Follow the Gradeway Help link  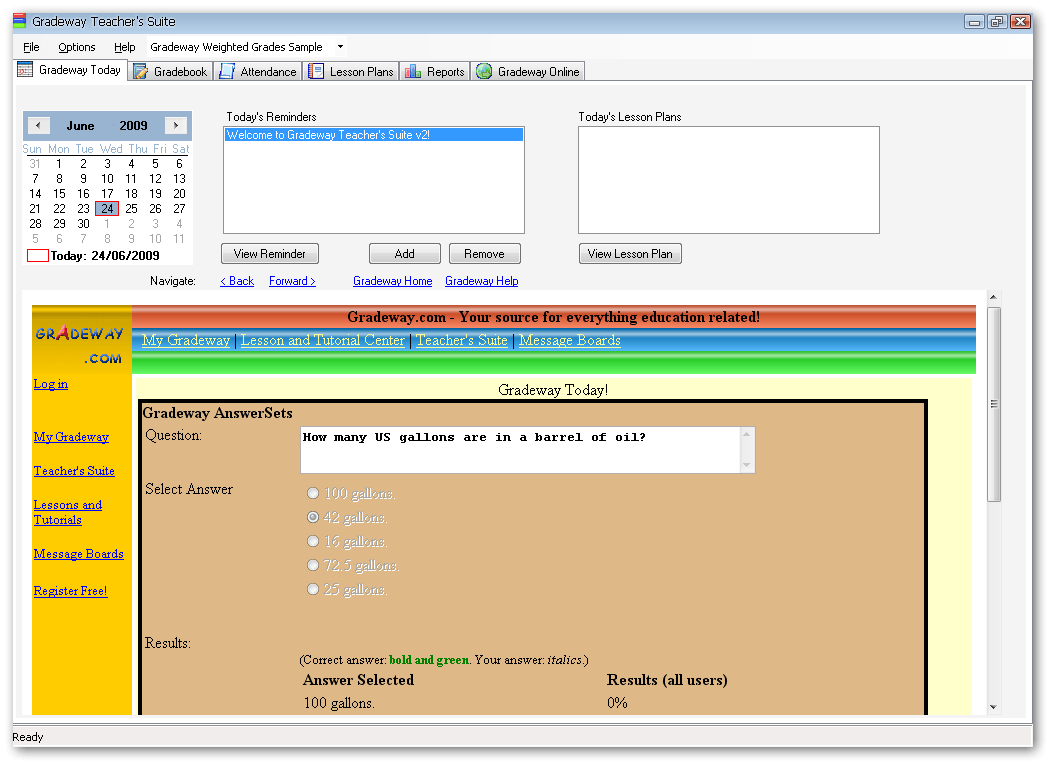click(481, 281)
